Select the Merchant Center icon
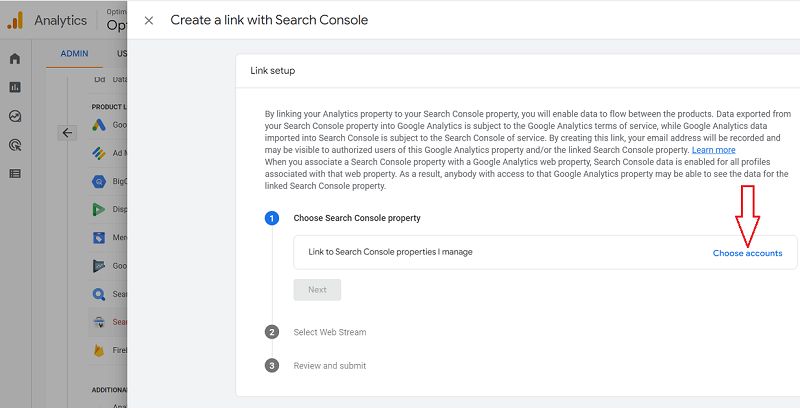Viewport: 800px width, 408px height. [x=98, y=238]
